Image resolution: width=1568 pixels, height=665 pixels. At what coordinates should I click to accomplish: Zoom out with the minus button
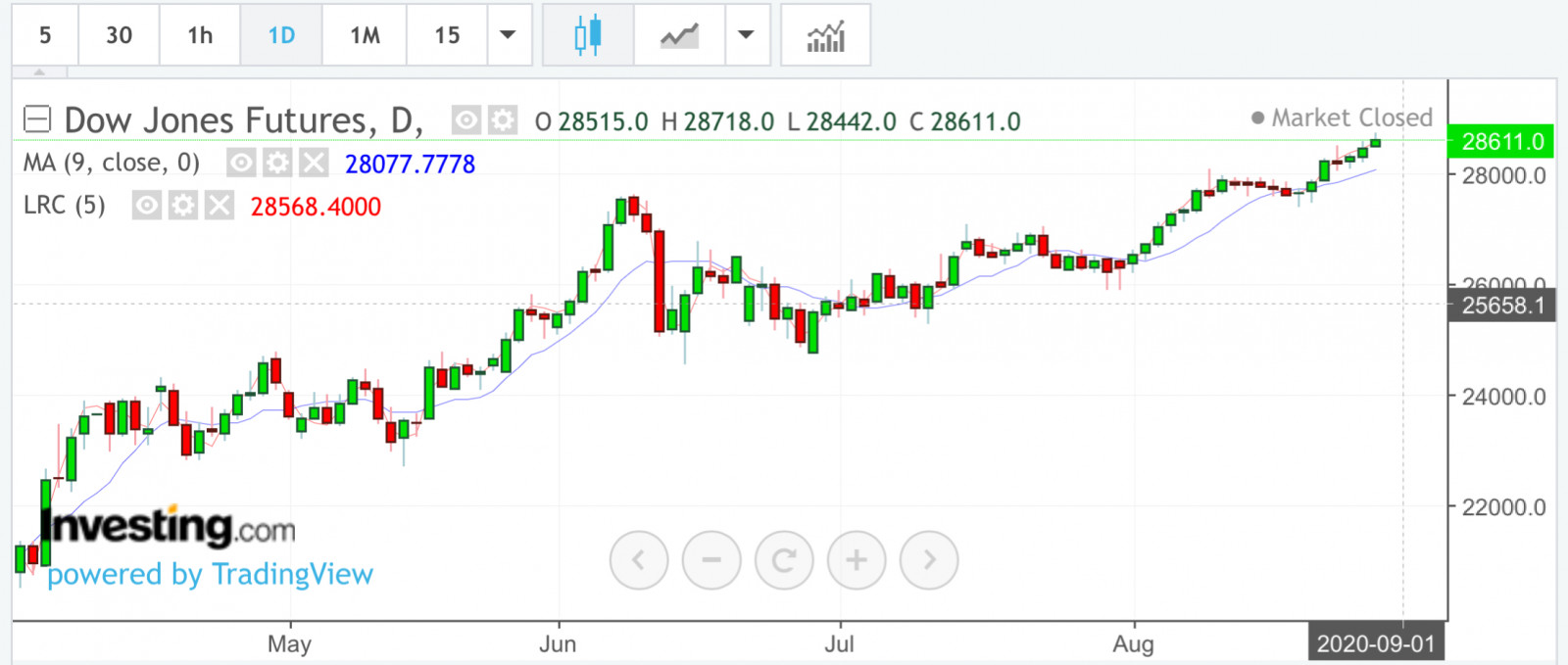click(711, 560)
